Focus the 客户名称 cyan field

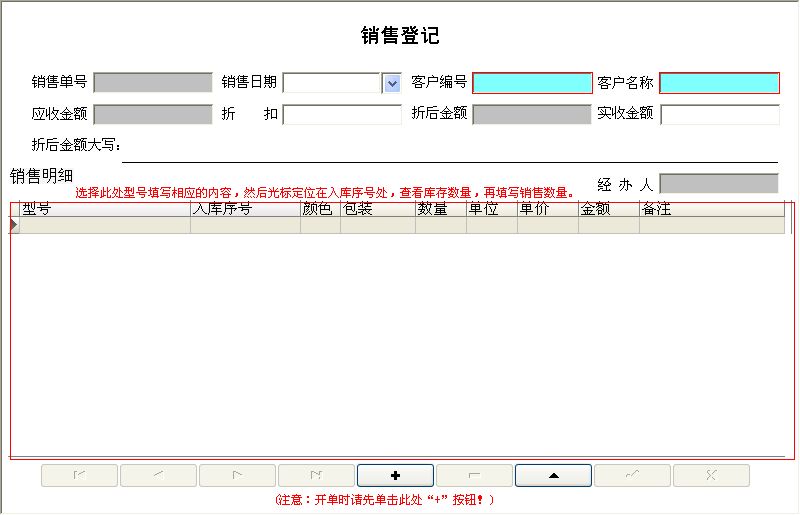(719, 83)
